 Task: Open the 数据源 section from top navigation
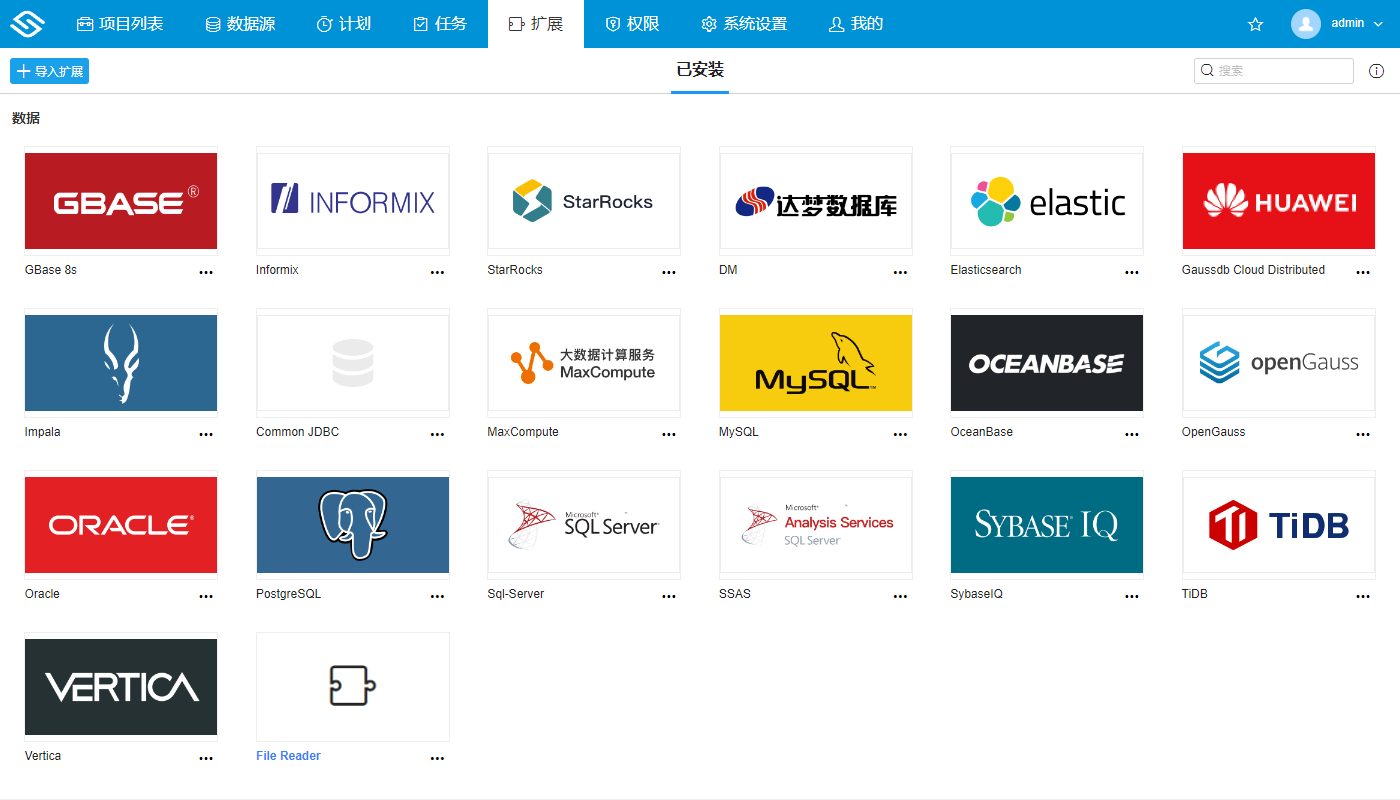pyautogui.click(x=240, y=24)
